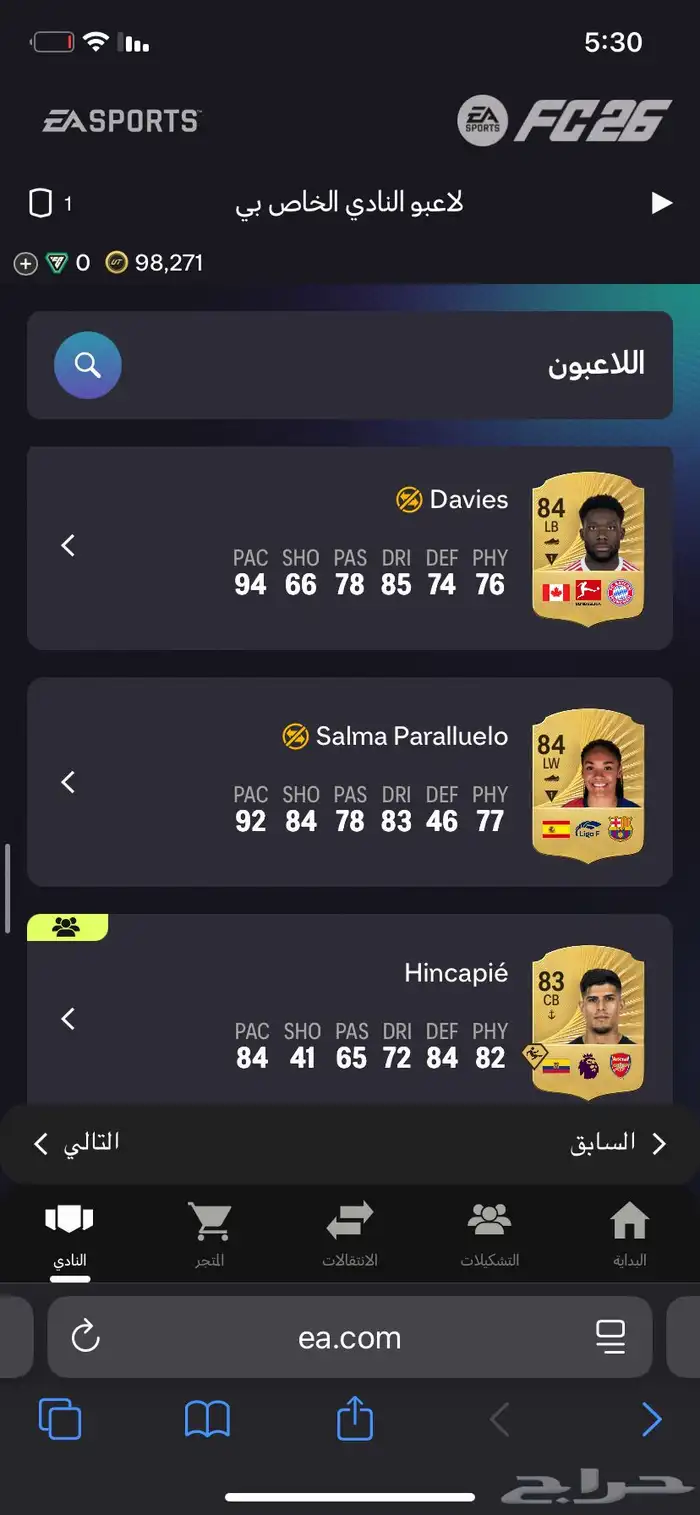The width and height of the screenshot is (700, 1515).
Task: Tap the Next page button (التالي)
Action: (x=76, y=1143)
